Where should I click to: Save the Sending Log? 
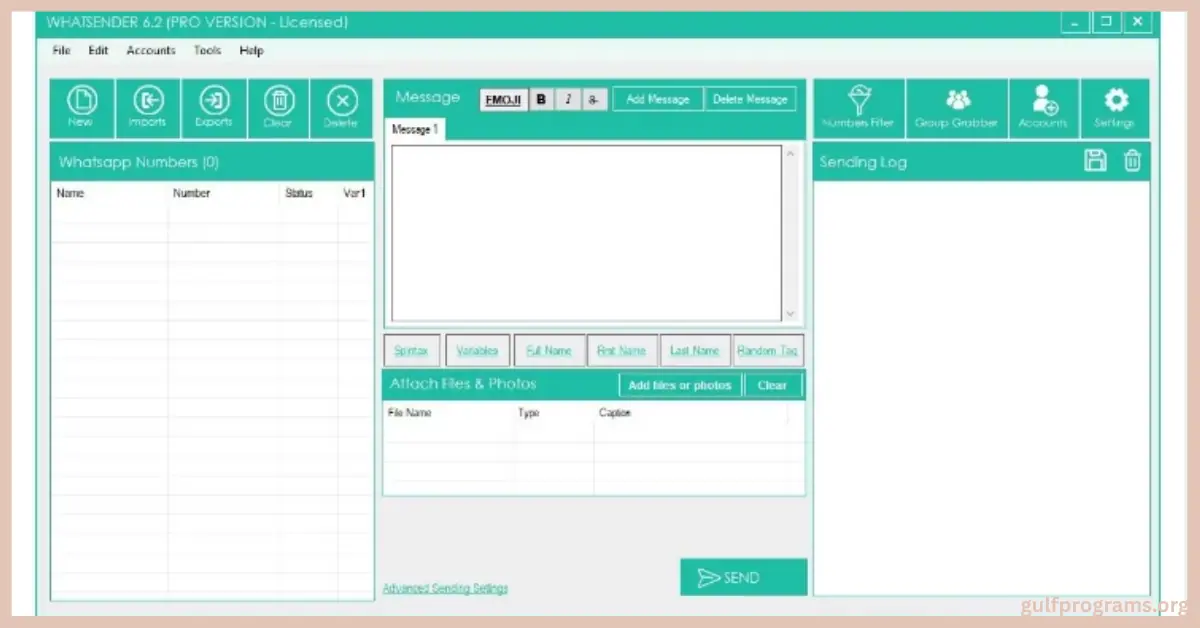1095,161
